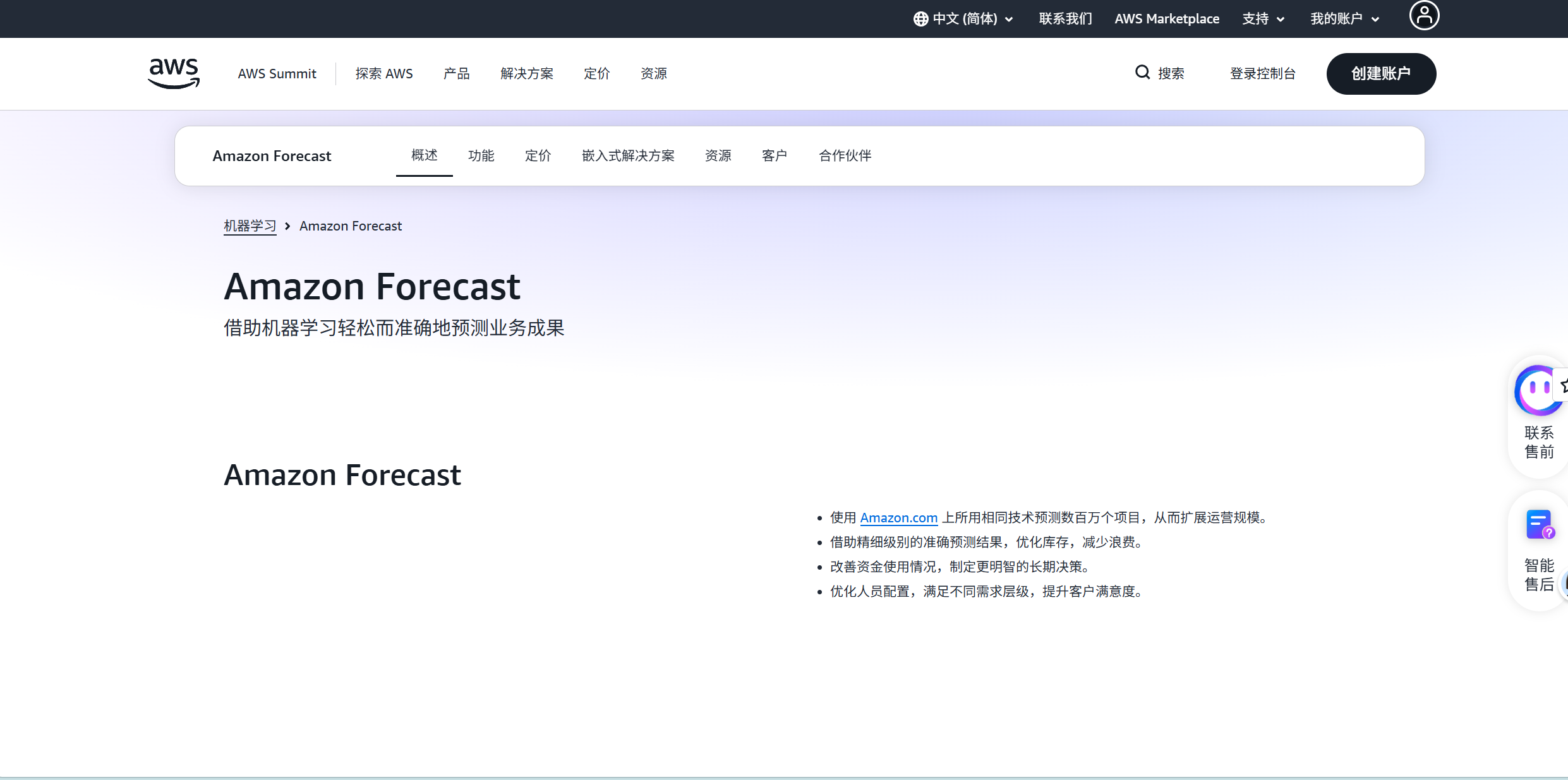Click the 联系我们 link
1568x780 pixels.
click(x=1065, y=19)
